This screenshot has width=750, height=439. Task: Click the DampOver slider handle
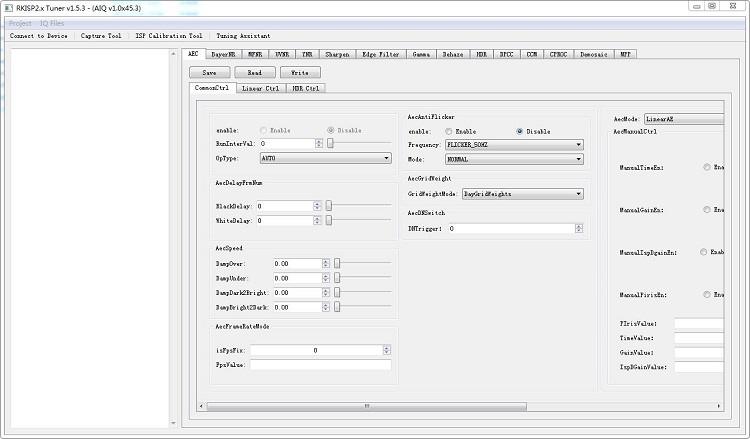337,263
